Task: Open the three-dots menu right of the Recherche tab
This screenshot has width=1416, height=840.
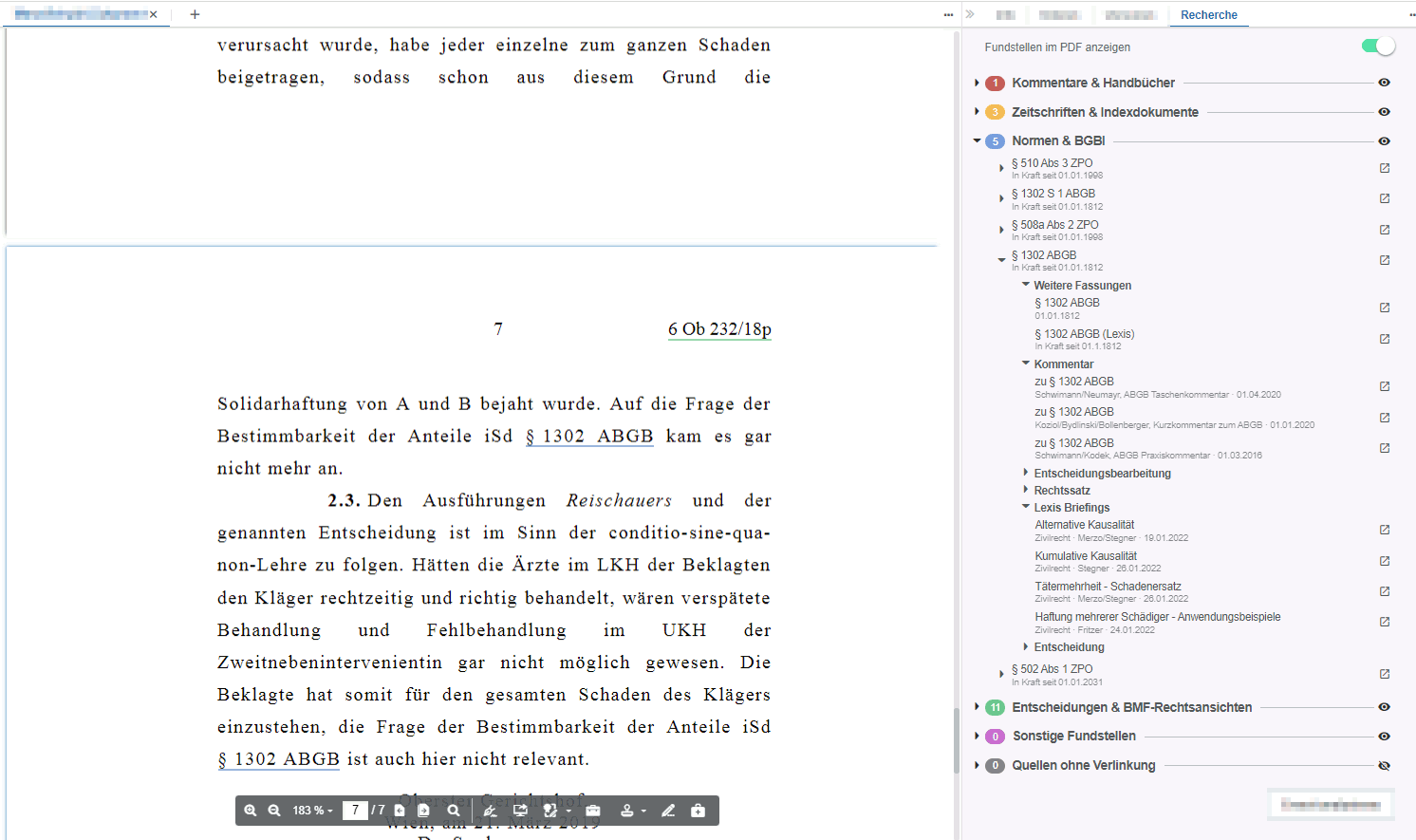Action: (1411, 15)
